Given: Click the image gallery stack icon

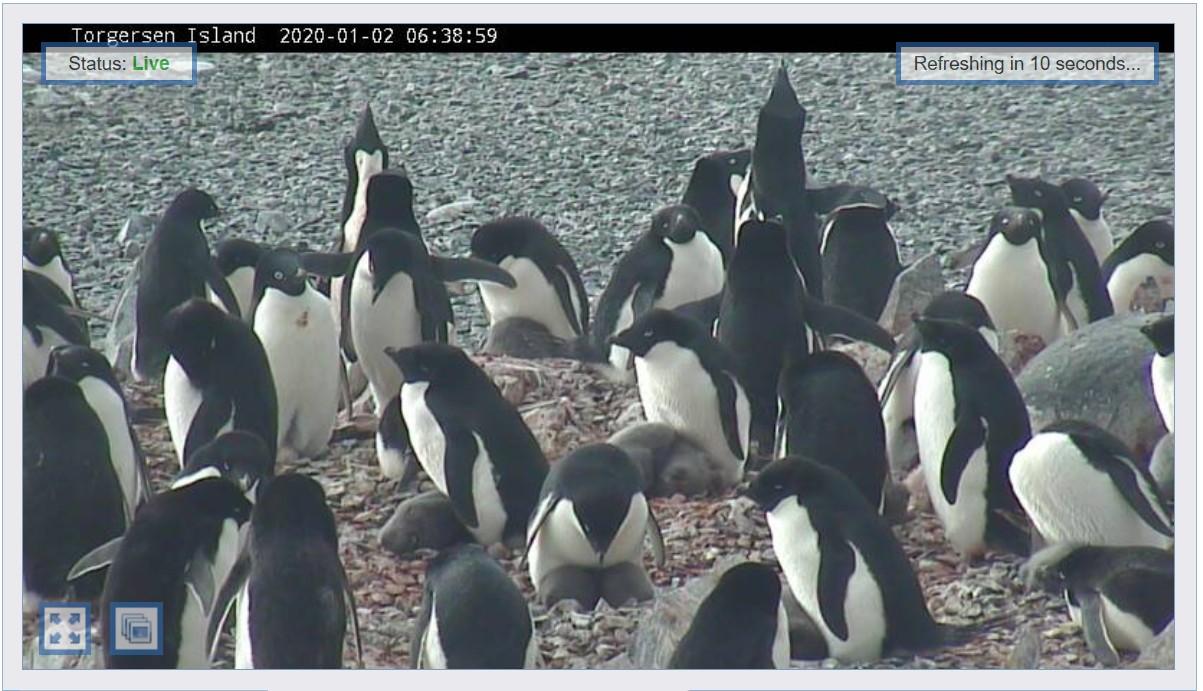Looking at the screenshot, I should pos(136,628).
